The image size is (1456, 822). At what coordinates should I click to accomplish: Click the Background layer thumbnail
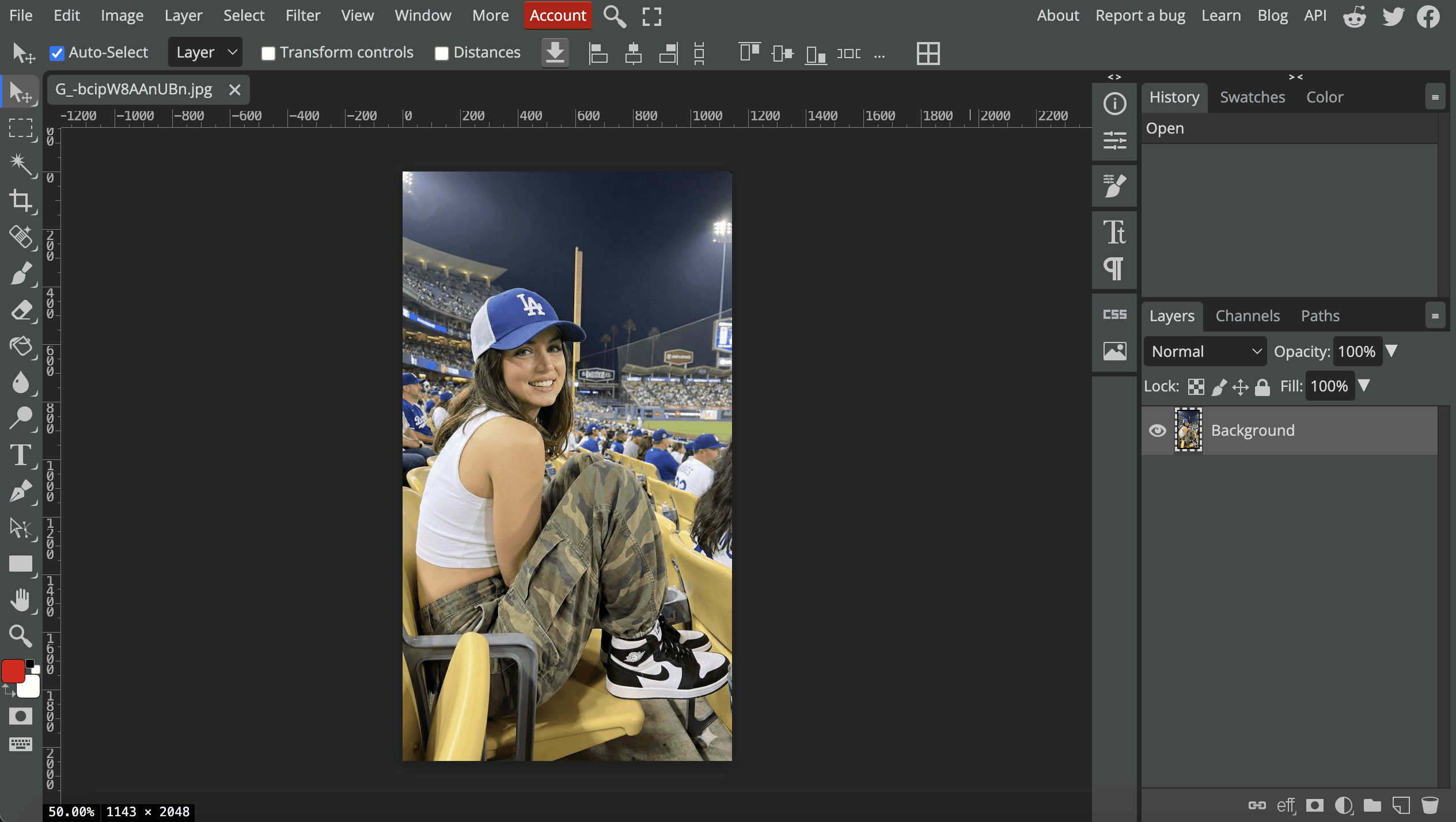coord(1188,430)
